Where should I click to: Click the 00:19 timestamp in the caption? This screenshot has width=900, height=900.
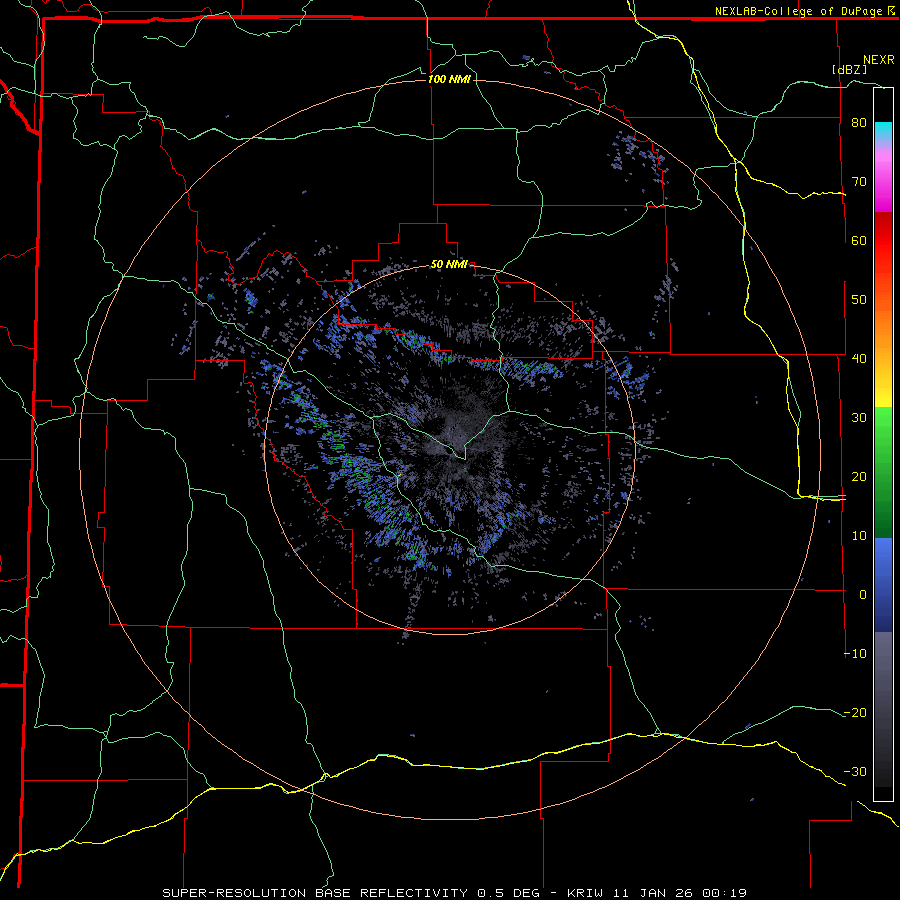coord(724,893)
